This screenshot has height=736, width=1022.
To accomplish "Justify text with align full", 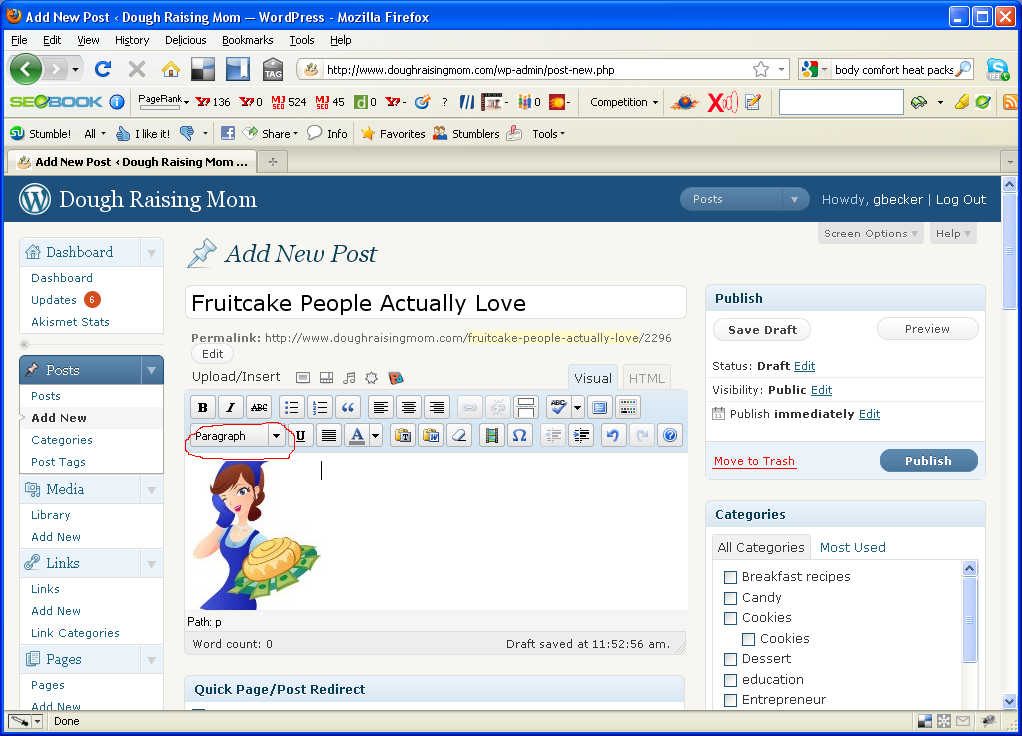I will click(x=329, y=435).
